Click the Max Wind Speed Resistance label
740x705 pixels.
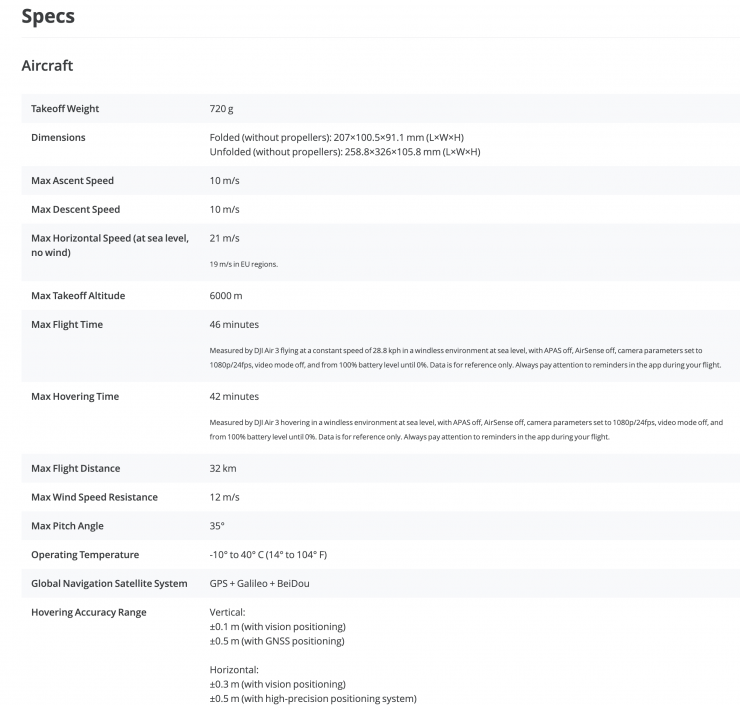[94, 497]
